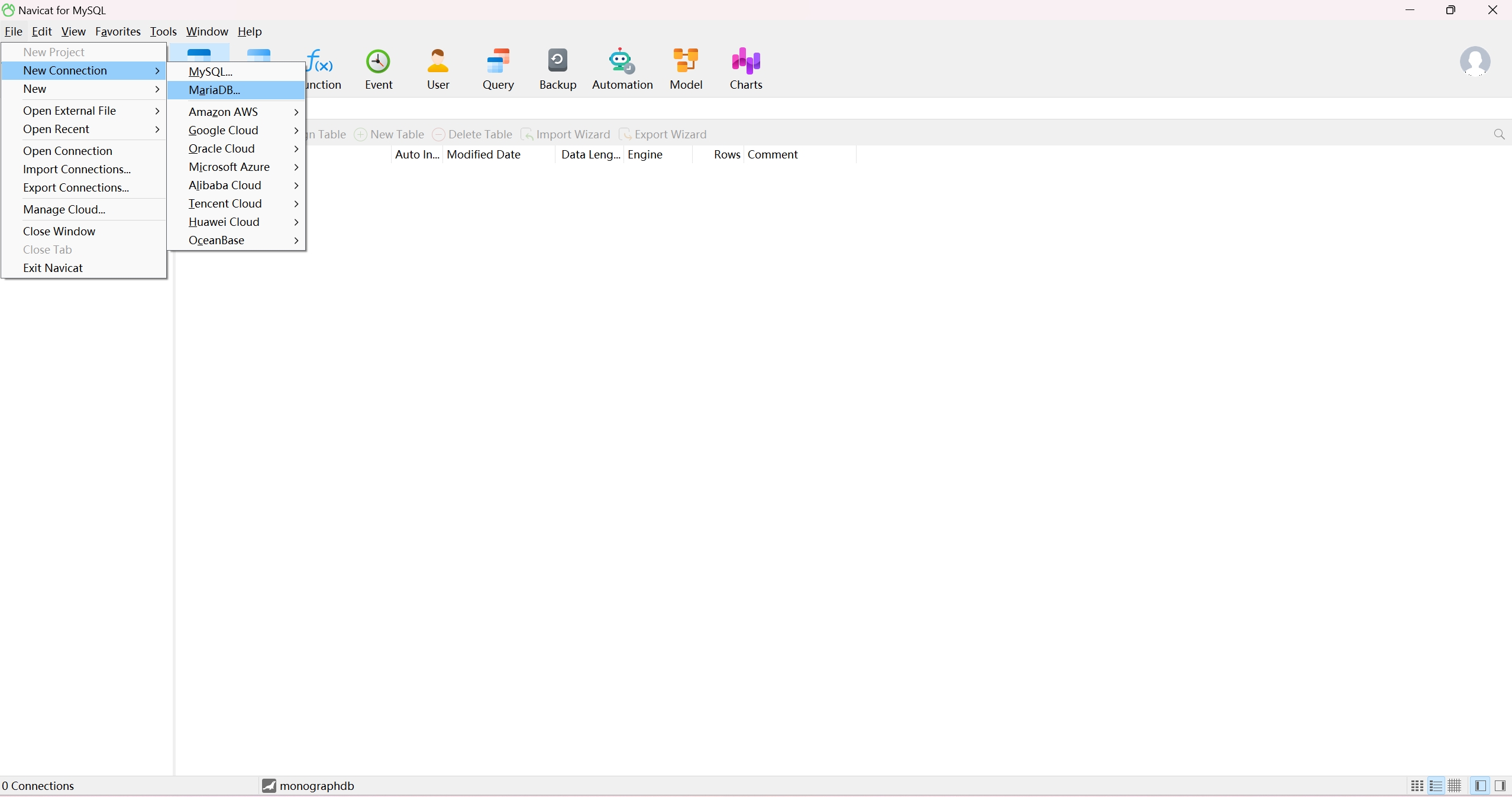Choose Open Connection menu item
The width and height of the screenshot is (1512, 797).
[x=83, y=151]
